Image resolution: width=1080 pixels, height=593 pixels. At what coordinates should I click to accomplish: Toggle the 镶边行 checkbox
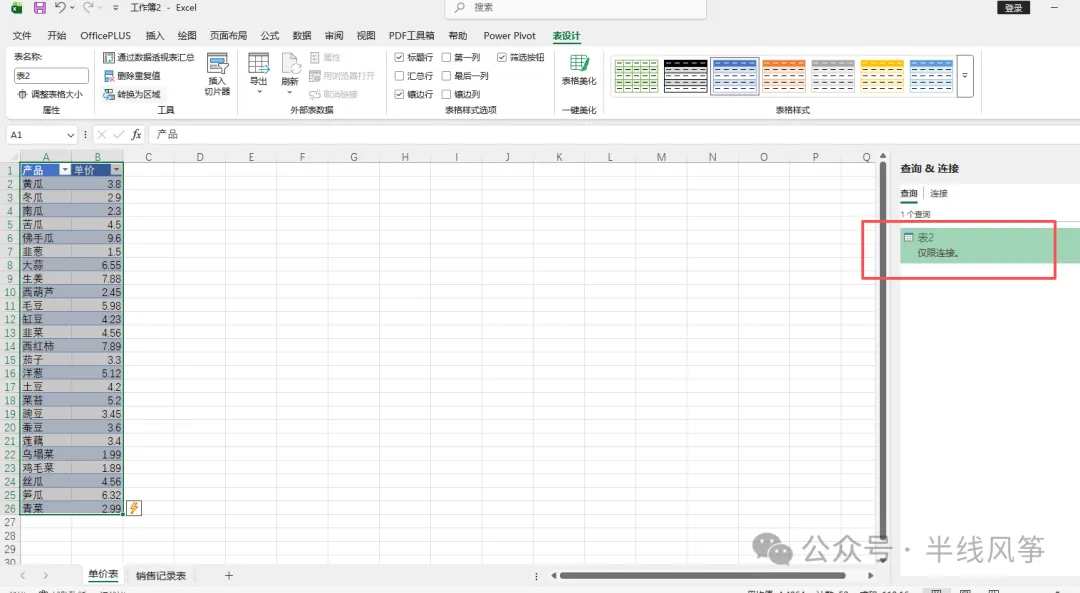pos(399,94)
